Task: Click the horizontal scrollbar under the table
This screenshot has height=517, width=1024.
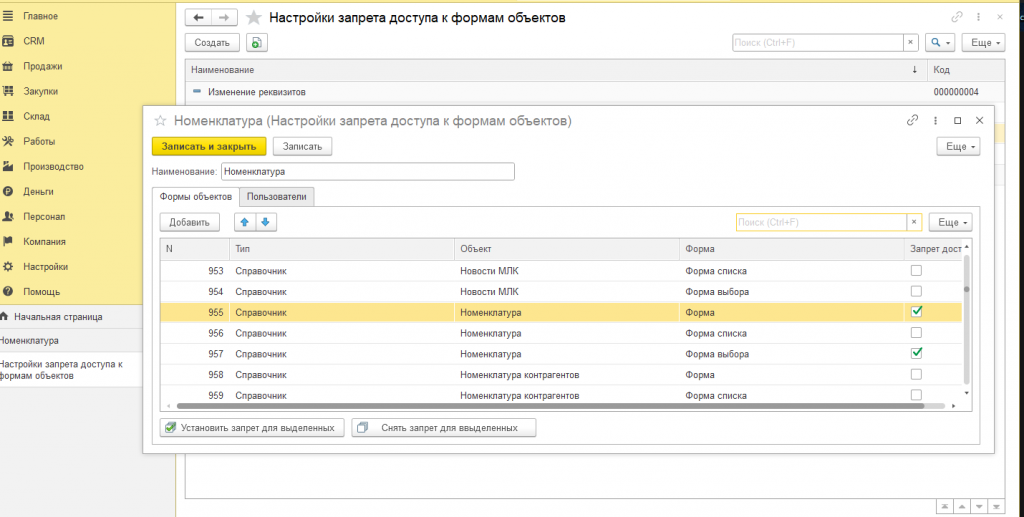Action: click(x=560, y=406)
